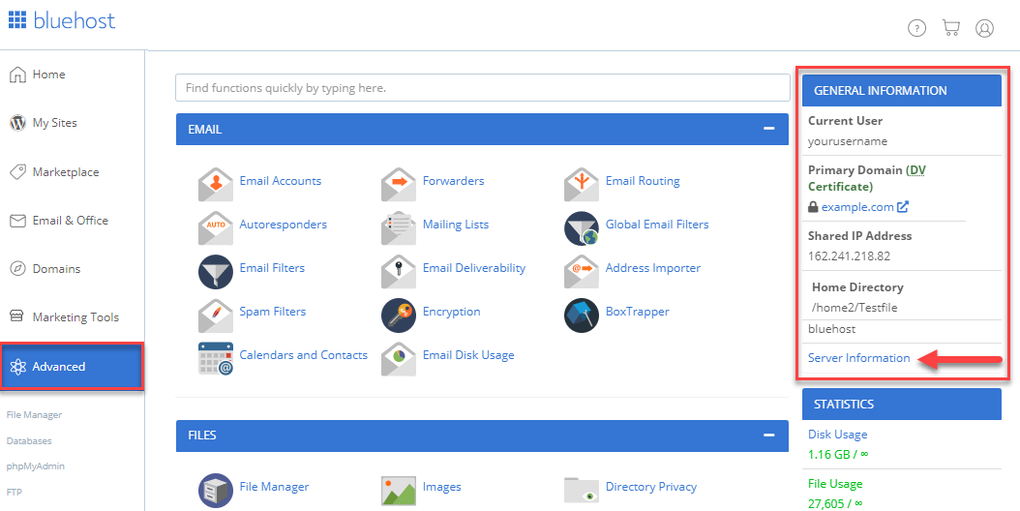Focus the Find functions search field
The height and width of the screenshot is (511, 1020).
483,88
